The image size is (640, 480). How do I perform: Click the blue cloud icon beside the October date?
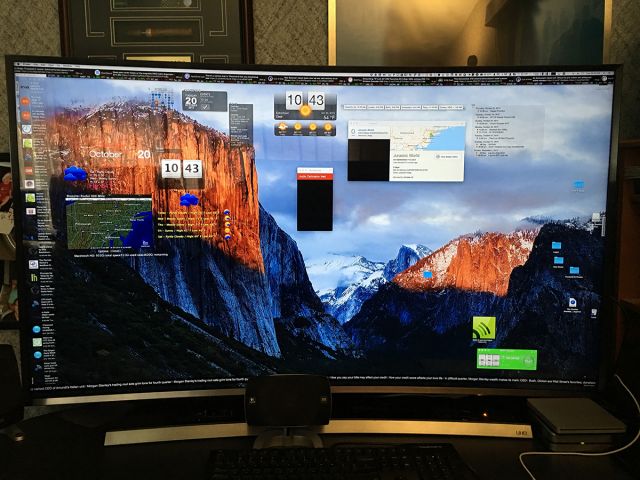(x=75, y=173)
